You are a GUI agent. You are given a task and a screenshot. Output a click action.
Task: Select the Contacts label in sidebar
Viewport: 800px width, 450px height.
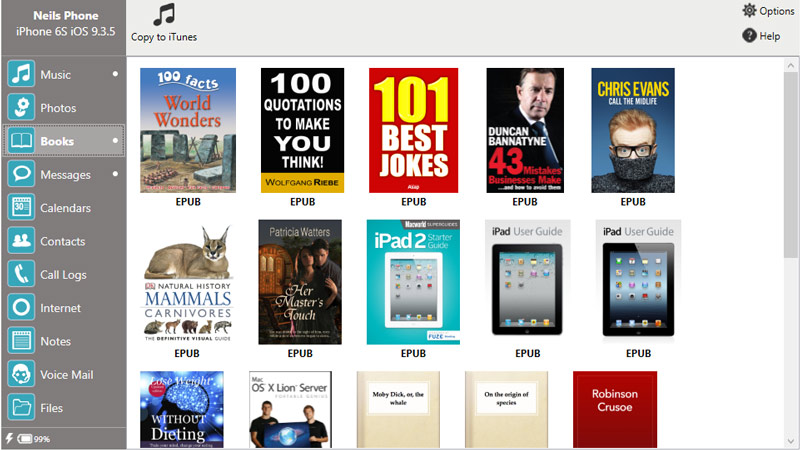point(63,241)
